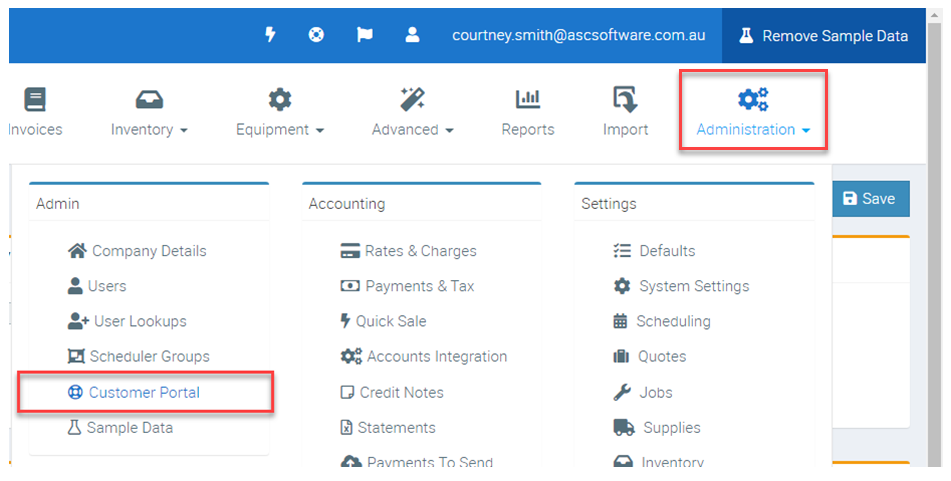This screenshot has height=481, width=951.
Task: Choose Rates & Charges under Accounting
Action: tap(420, 251)
